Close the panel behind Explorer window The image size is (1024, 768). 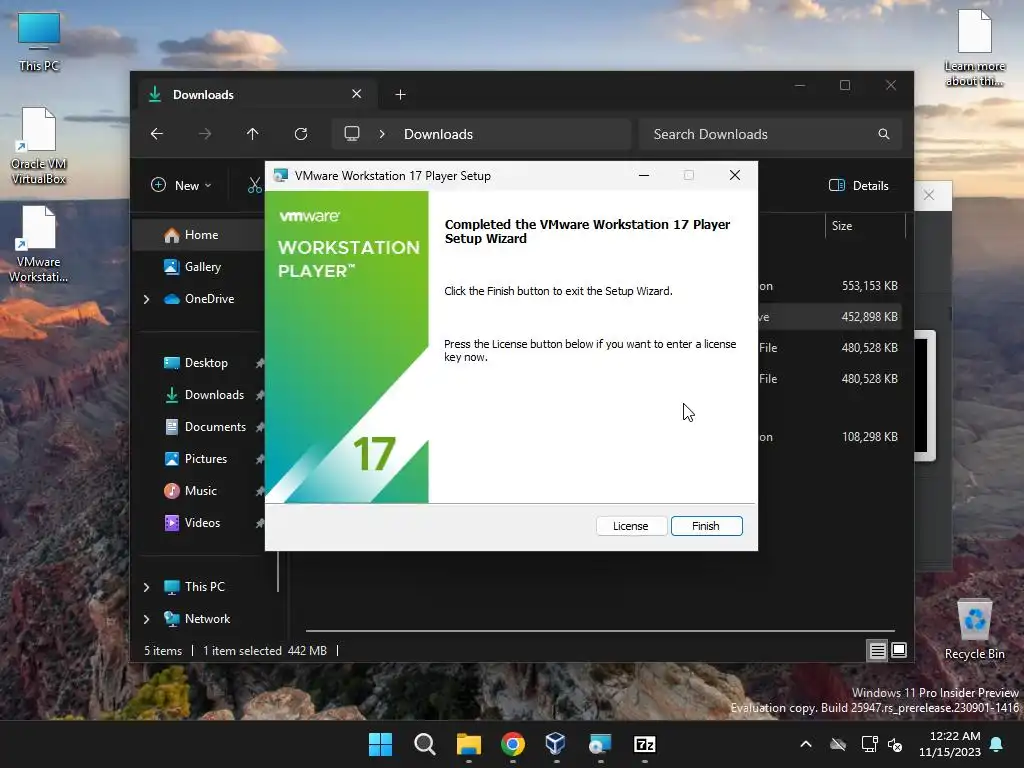pos(929,195)
